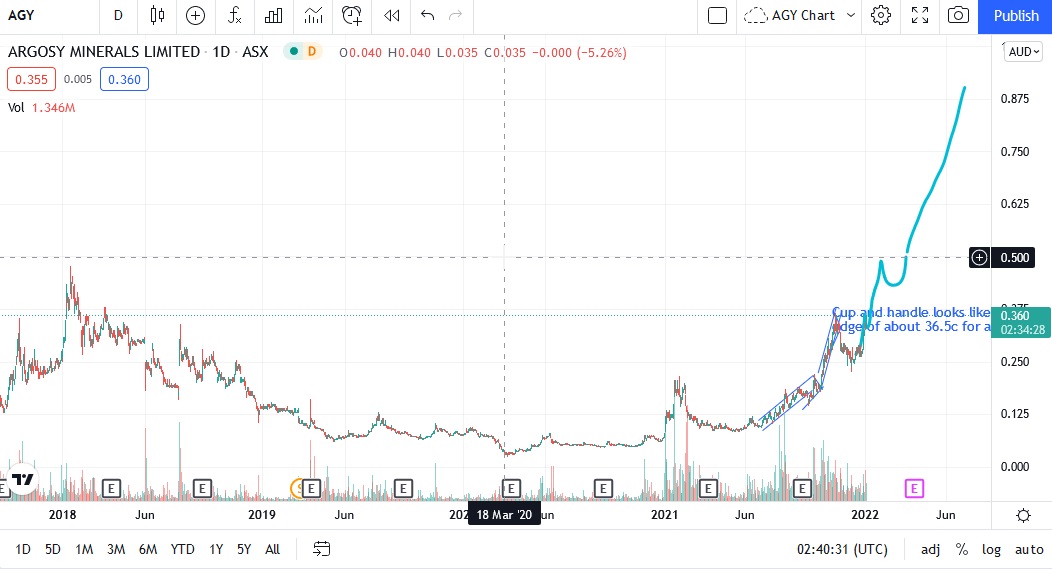Select the 1Y date range

pyautogui.click(x=215, y=550)
